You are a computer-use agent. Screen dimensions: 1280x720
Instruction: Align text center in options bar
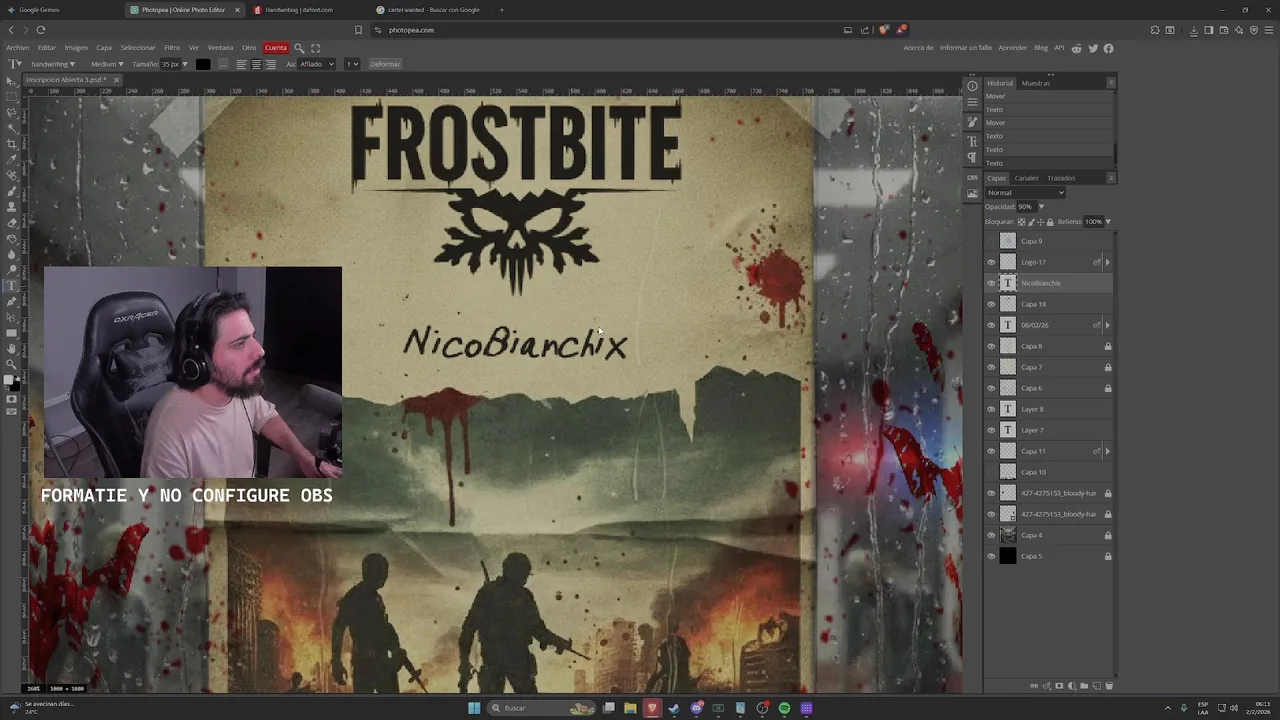pos(256,64)
